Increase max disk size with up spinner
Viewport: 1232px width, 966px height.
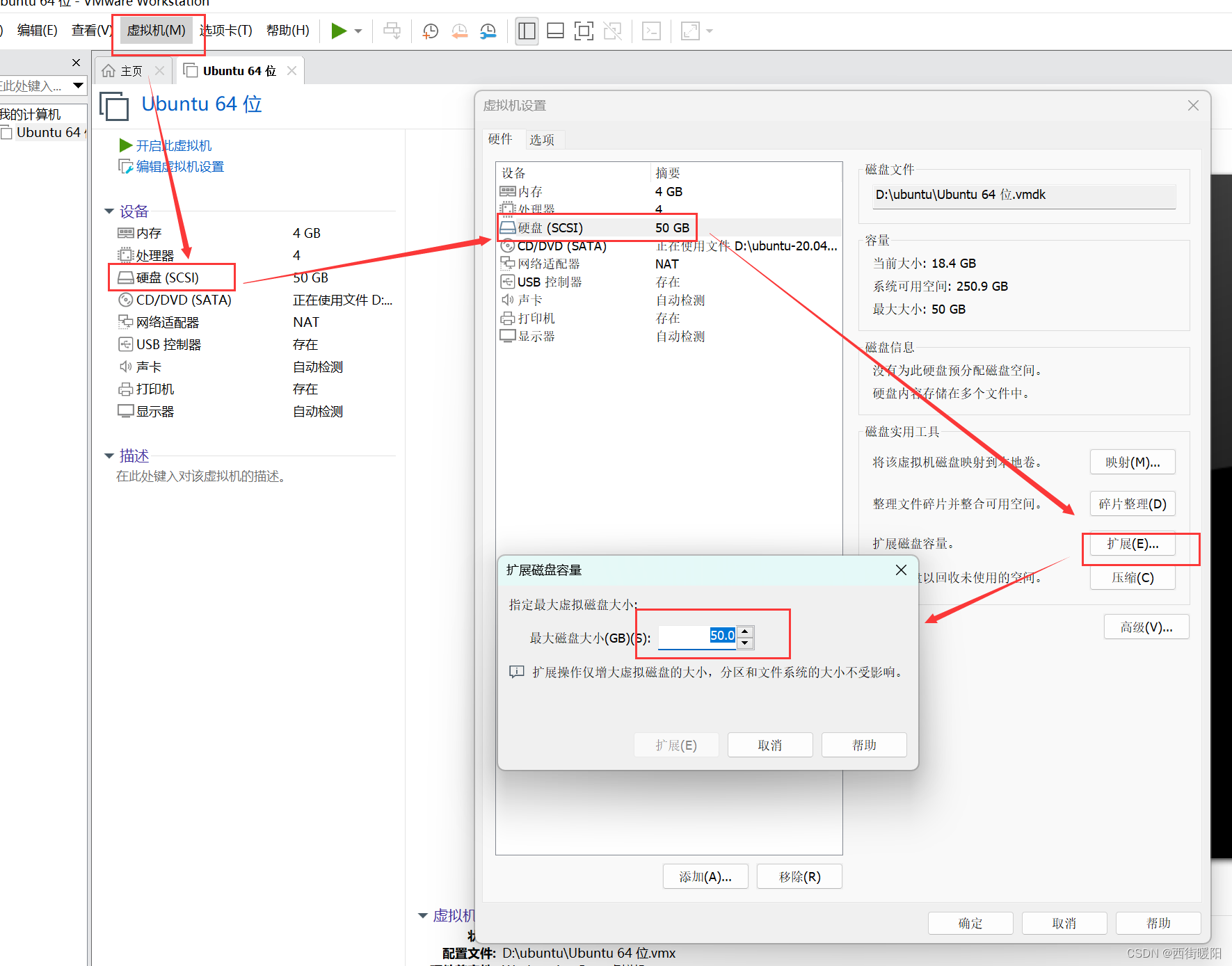[745, 631]
